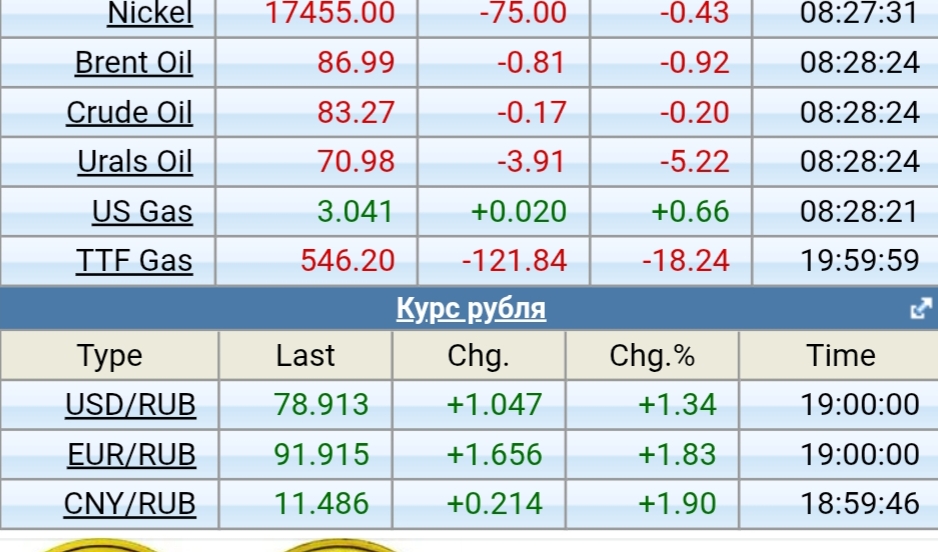This screenshot has height=552, width=938.
Task: Open the Urals Oil quote page
Action: click(134, 162)
